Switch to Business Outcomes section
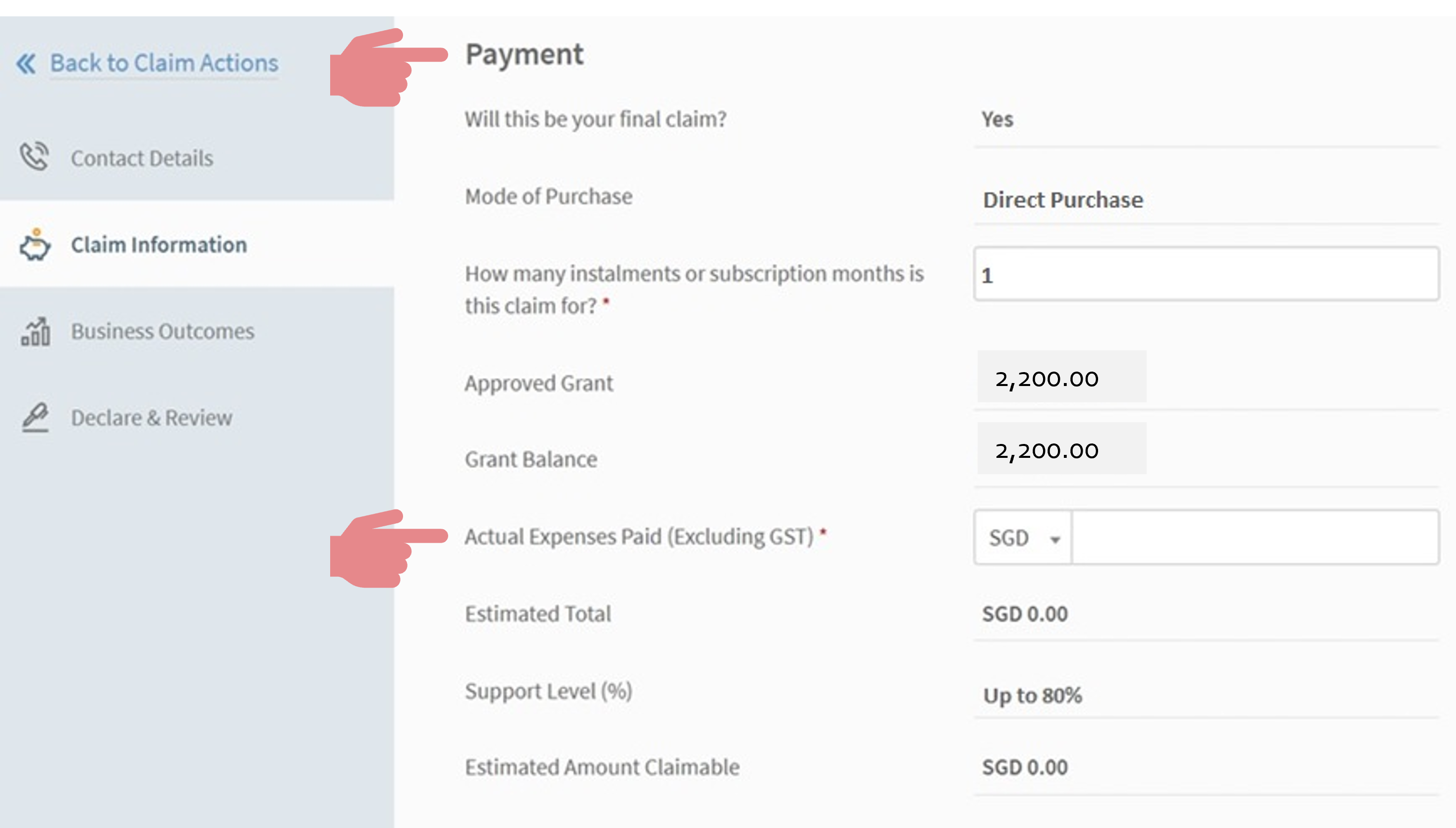This screenshot has height=828, width=1456. pos(162,331)
